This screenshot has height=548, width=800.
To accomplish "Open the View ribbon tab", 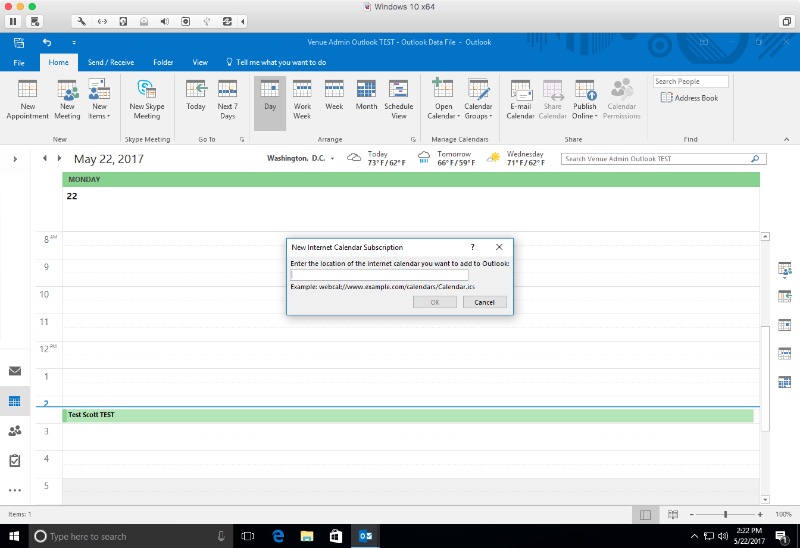I will tap(200, 62).
